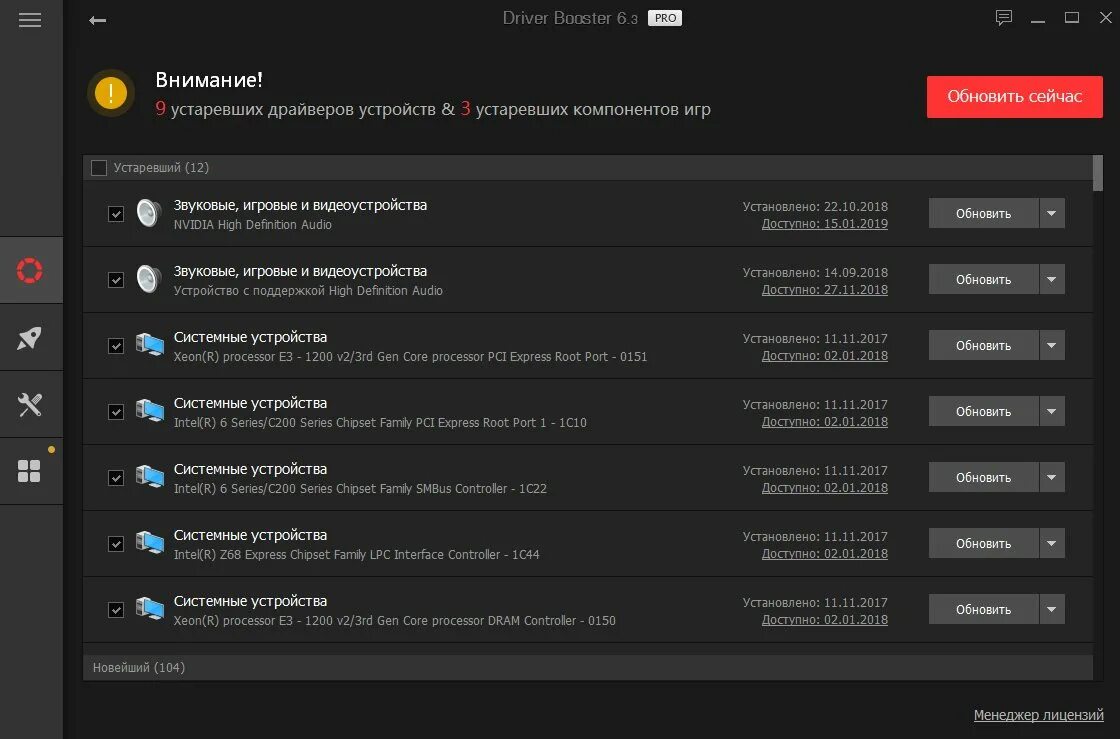
Task: Click system device icon for SMBus Controller - 1C22
Action: pyautogui.click(x=150, y=478)
